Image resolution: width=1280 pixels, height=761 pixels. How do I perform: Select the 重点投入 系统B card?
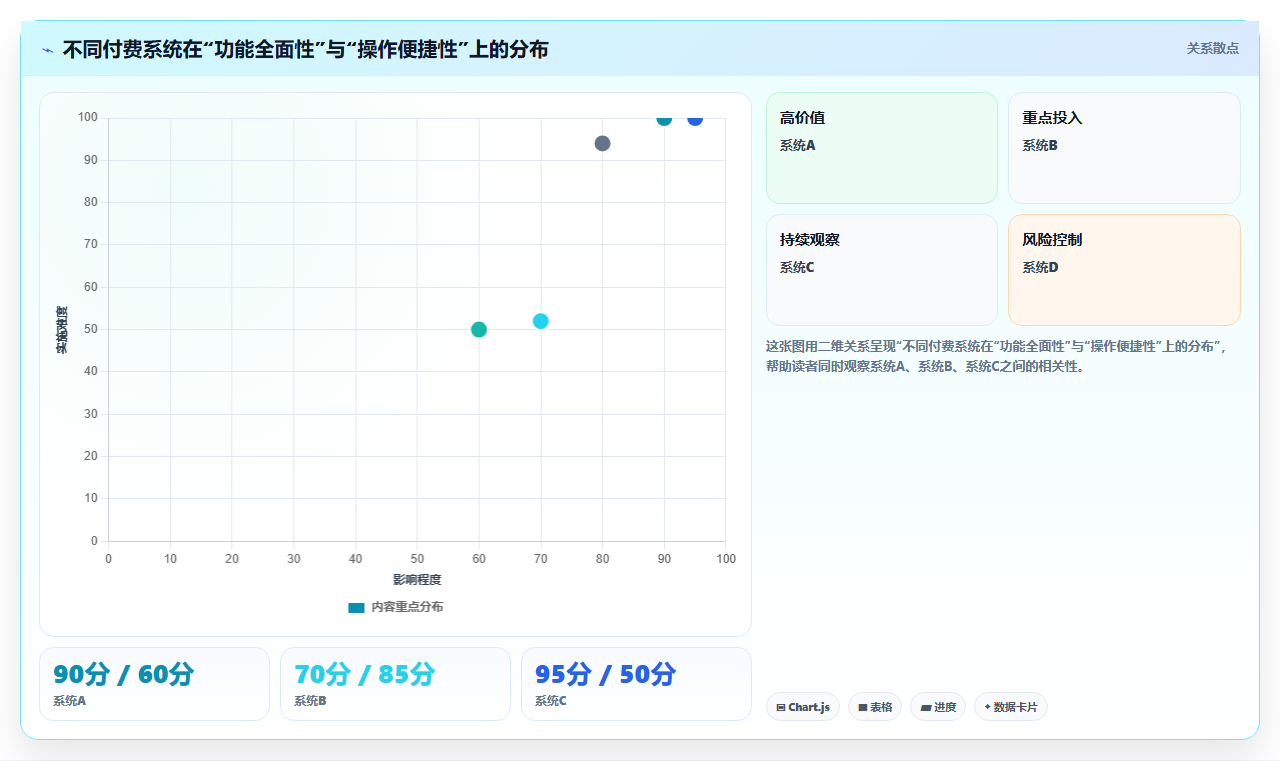pyautogui.click(x=1124, y=148)
